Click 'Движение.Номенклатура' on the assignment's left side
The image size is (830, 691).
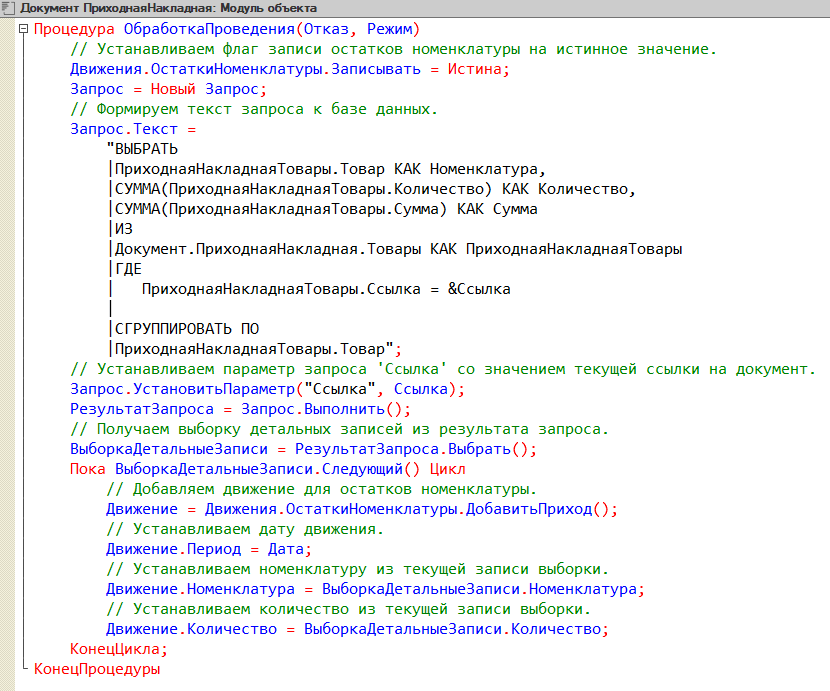point(200,589)
